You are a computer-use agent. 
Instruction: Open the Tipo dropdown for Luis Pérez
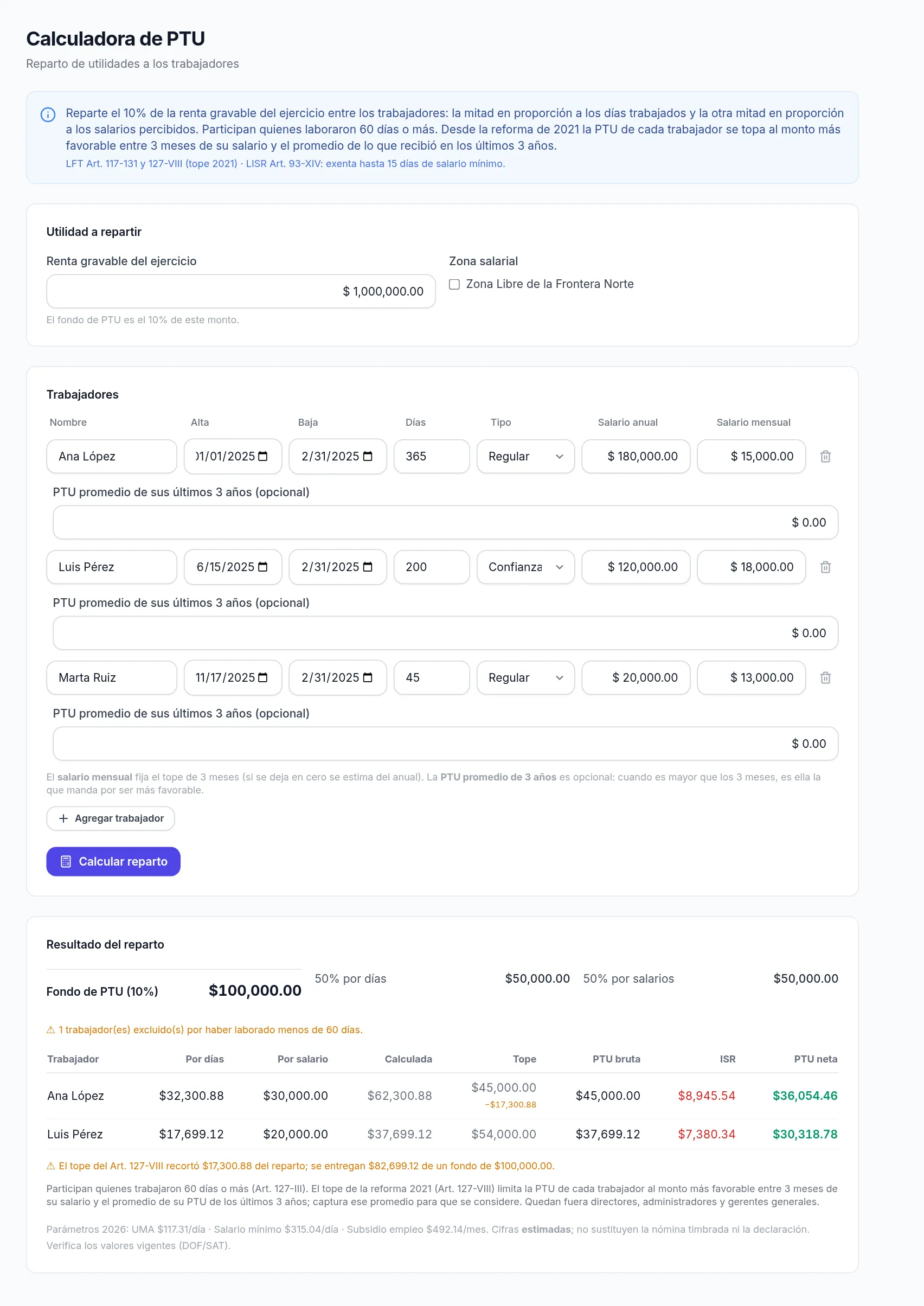525,567
